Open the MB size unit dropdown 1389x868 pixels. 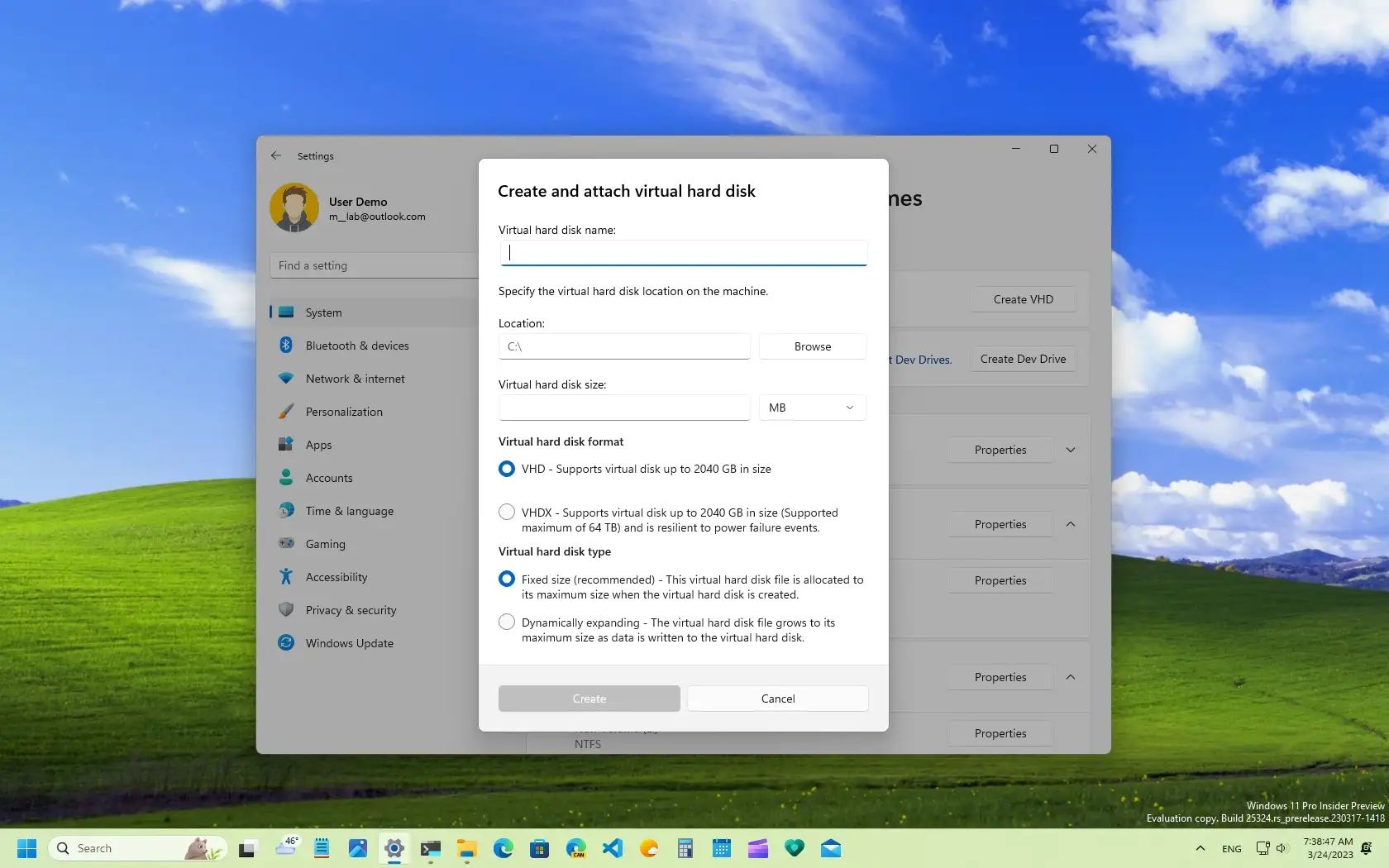click(811, 407)
